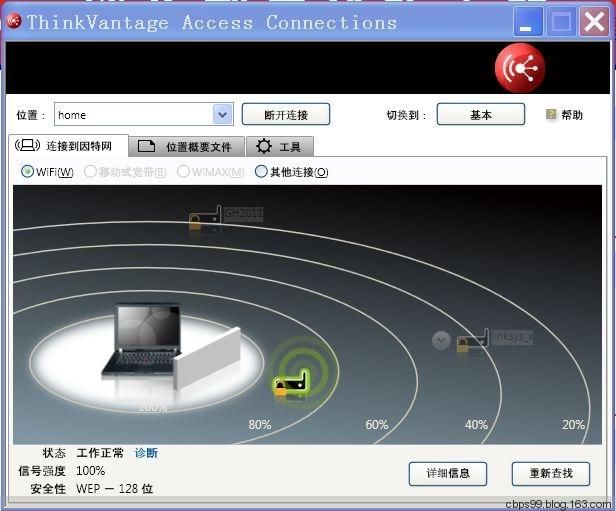Close the Access Connections window

[x=594, y=22]
